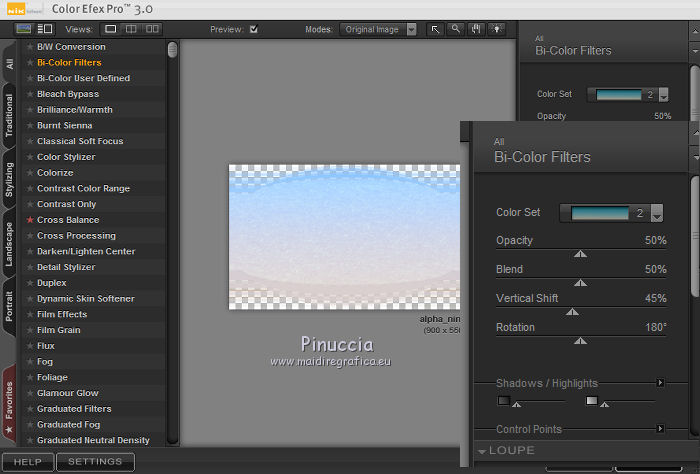700x474 pixels.
Task: Open the Favorites filters tab
Action: pyautogui.click(x=8, y=405)
